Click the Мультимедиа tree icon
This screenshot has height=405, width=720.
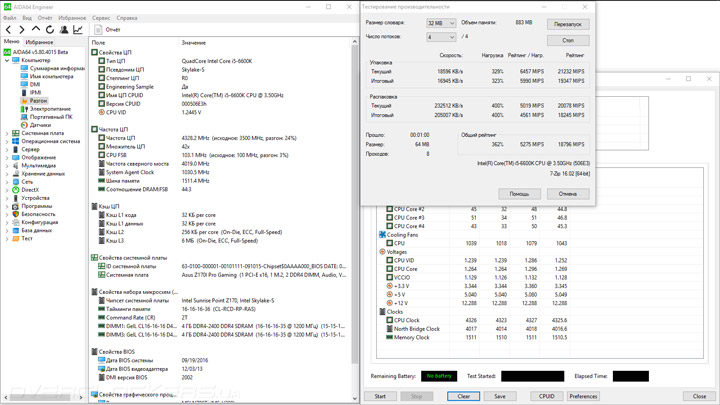(x=16, y=165)
